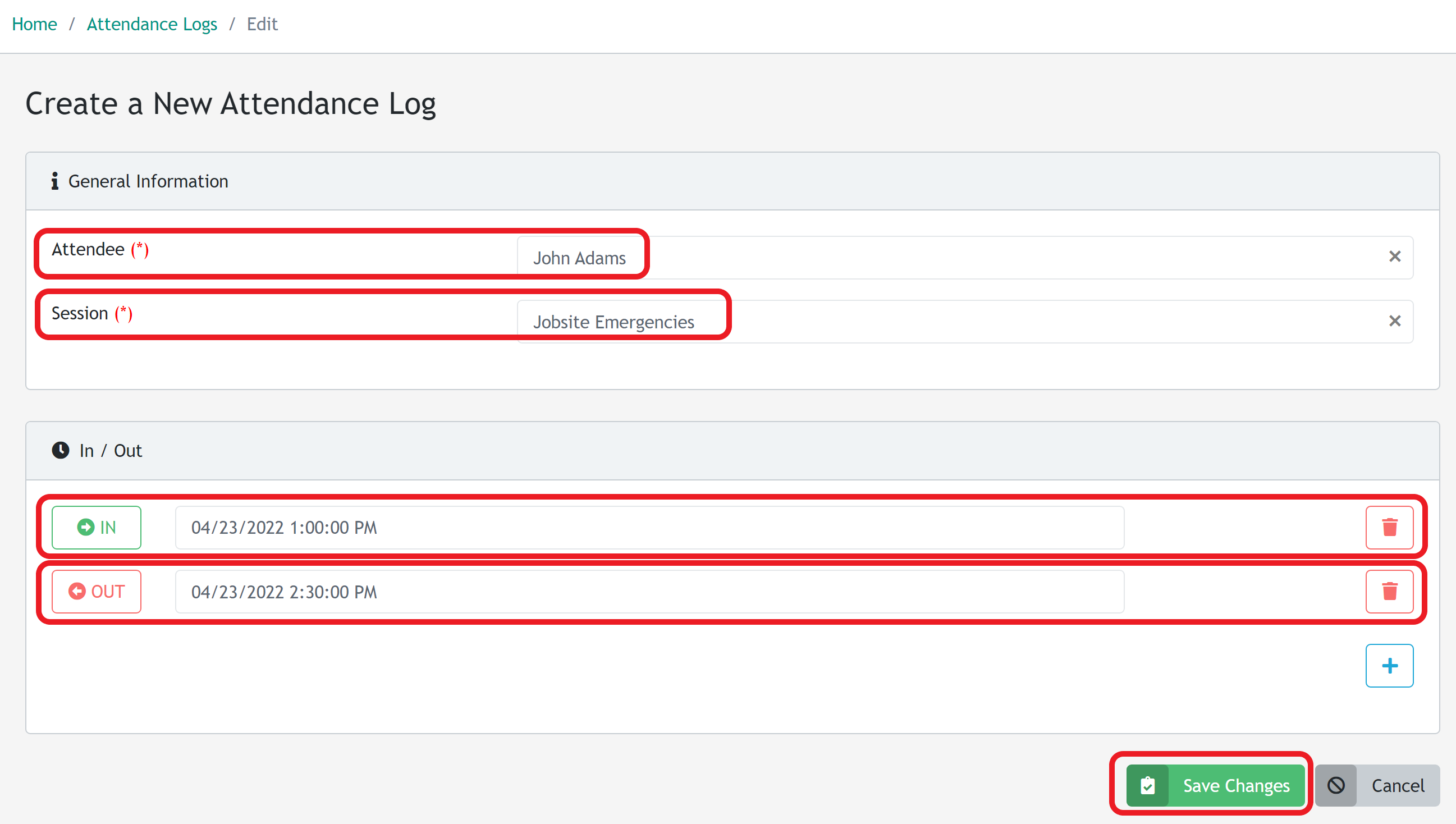The height and width of the screenshot is (824, 1456).
Task: Clear the Jobsite Emergencies session selection
Action: pyautogui.click(x=1394, y=321)
